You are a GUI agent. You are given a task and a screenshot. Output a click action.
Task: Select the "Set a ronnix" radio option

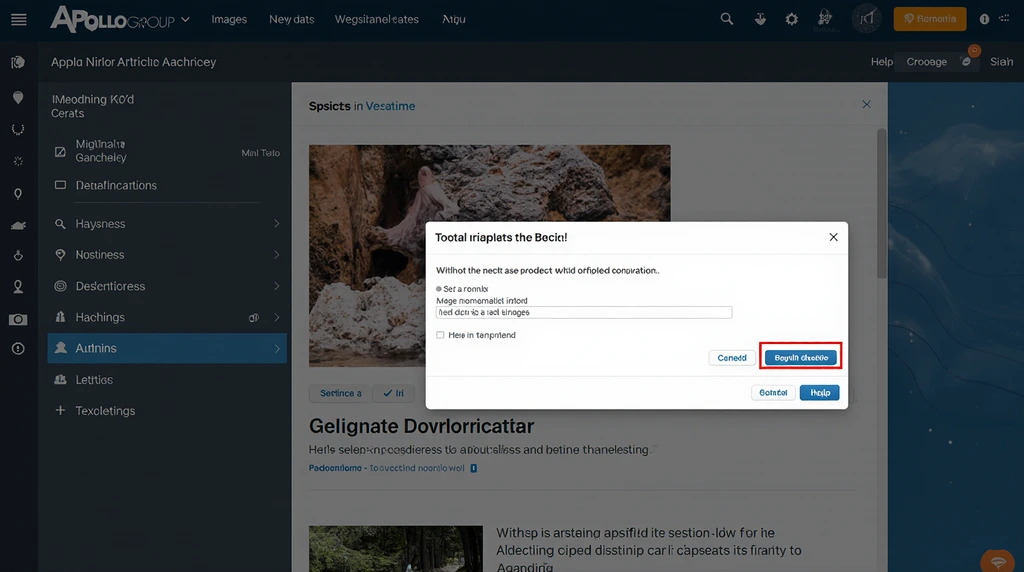coord(439,289)
